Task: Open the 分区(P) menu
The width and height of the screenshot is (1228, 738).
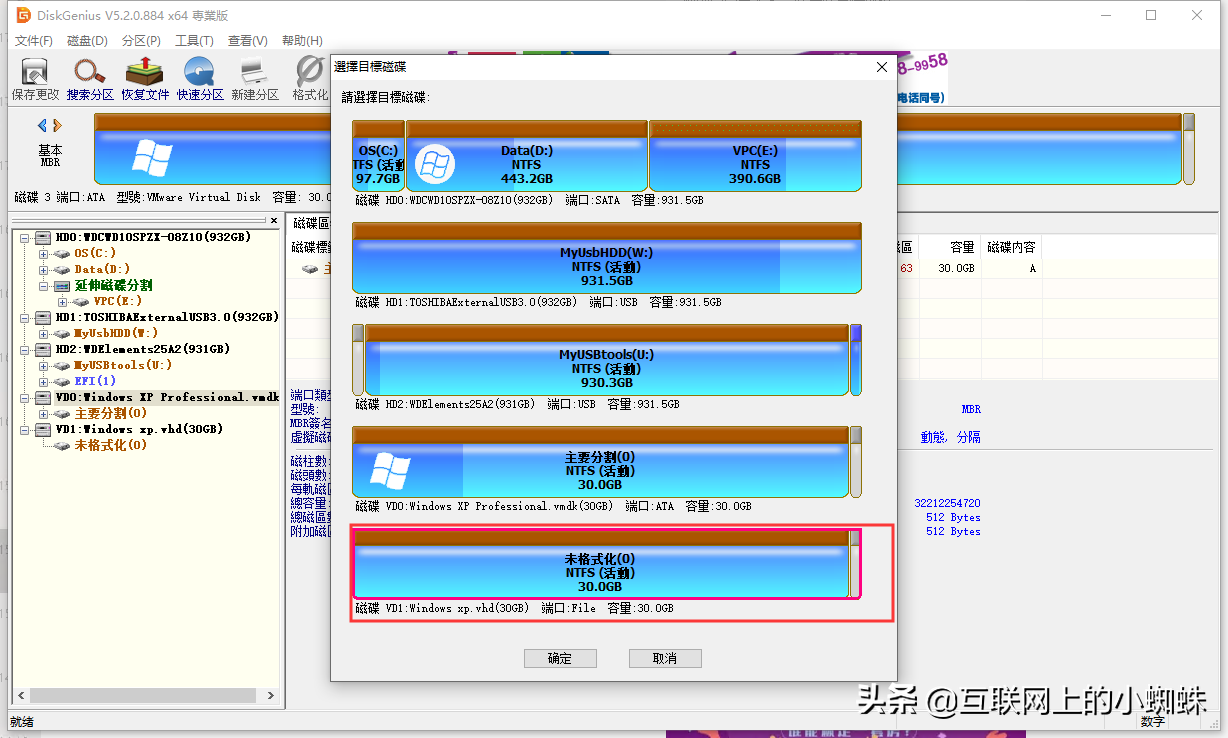Action: (141, 41)
